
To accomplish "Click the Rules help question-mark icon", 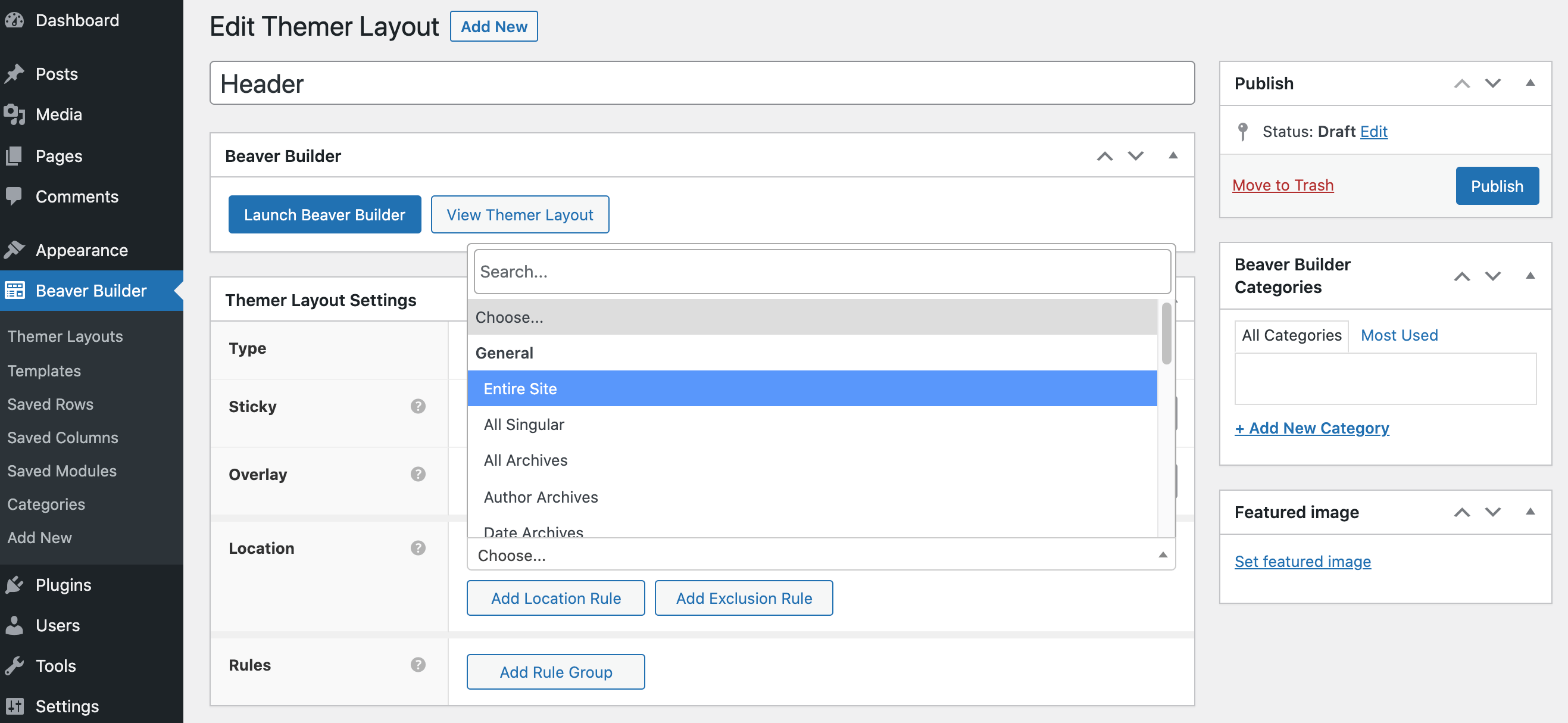I will 417,665.
